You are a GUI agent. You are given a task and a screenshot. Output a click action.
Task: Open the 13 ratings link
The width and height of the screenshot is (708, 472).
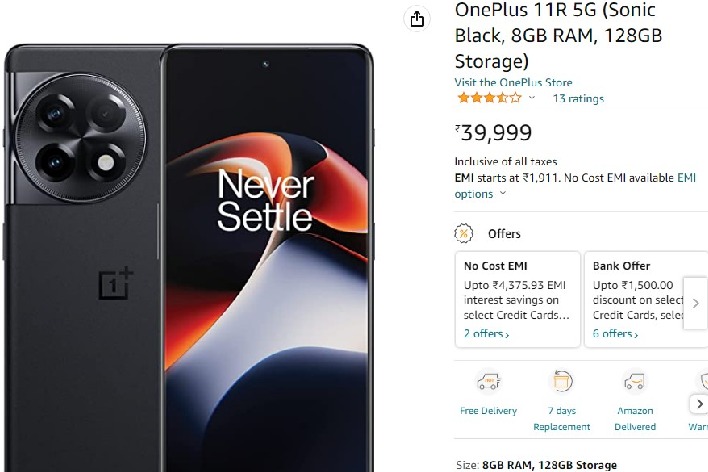pos(578,98)
